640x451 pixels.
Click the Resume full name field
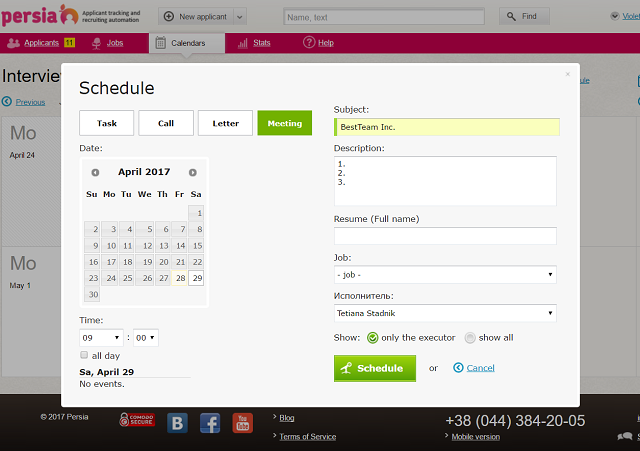[445, 236]
